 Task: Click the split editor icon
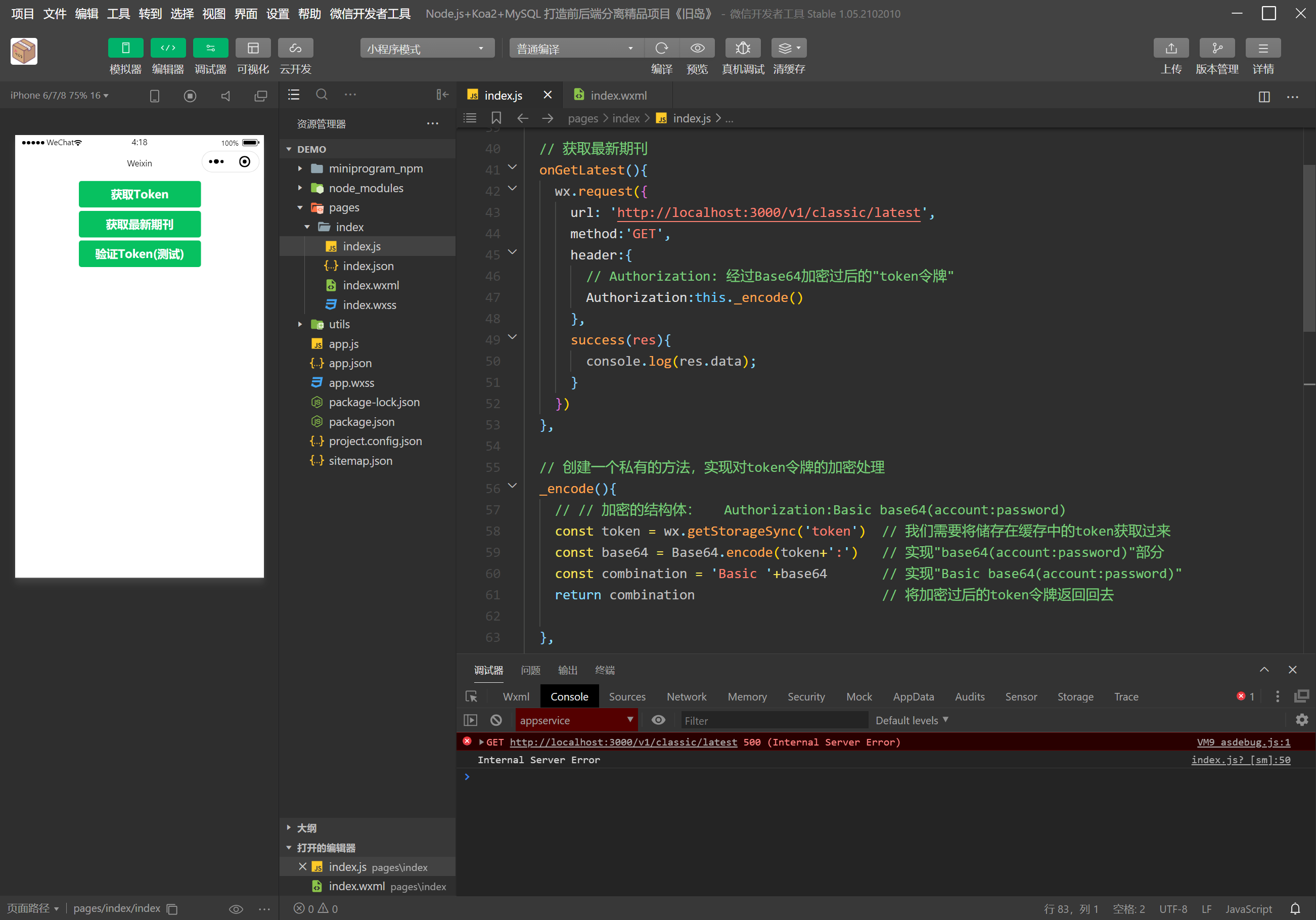(x=1264, y=97)
